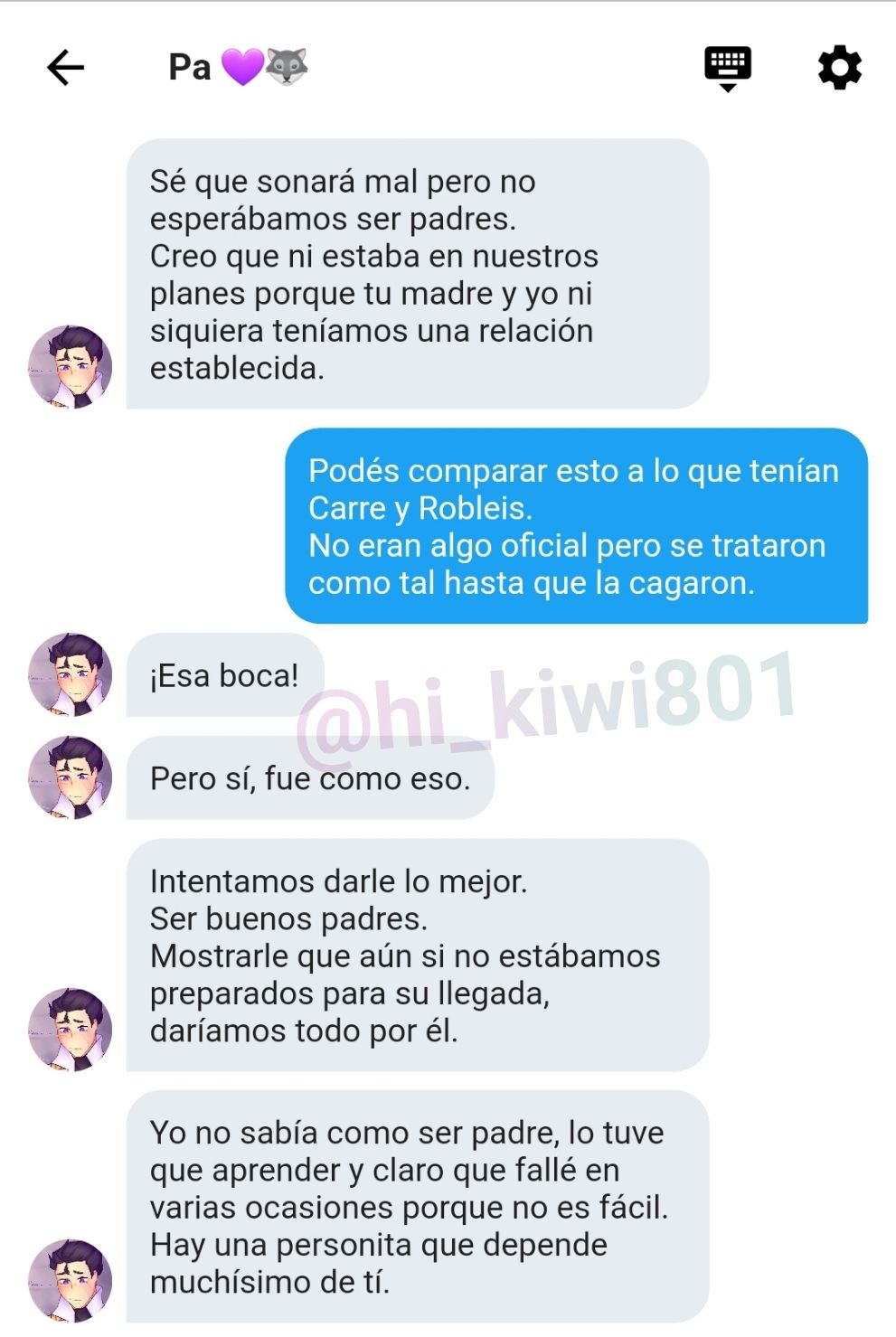Go back using the arrow icon

(65, 68)
